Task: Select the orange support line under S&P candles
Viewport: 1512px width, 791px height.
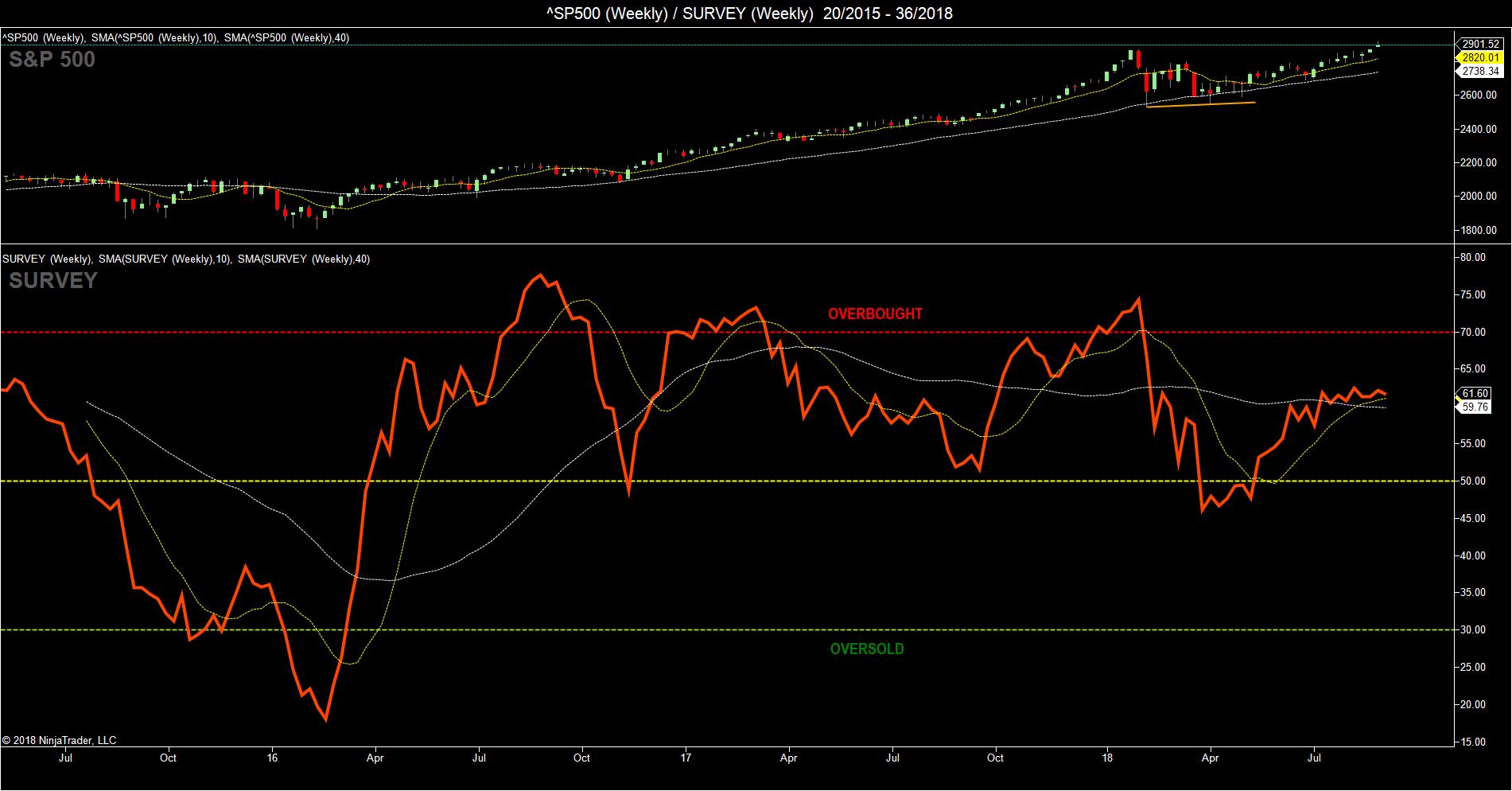Action: click(1200, 104)
